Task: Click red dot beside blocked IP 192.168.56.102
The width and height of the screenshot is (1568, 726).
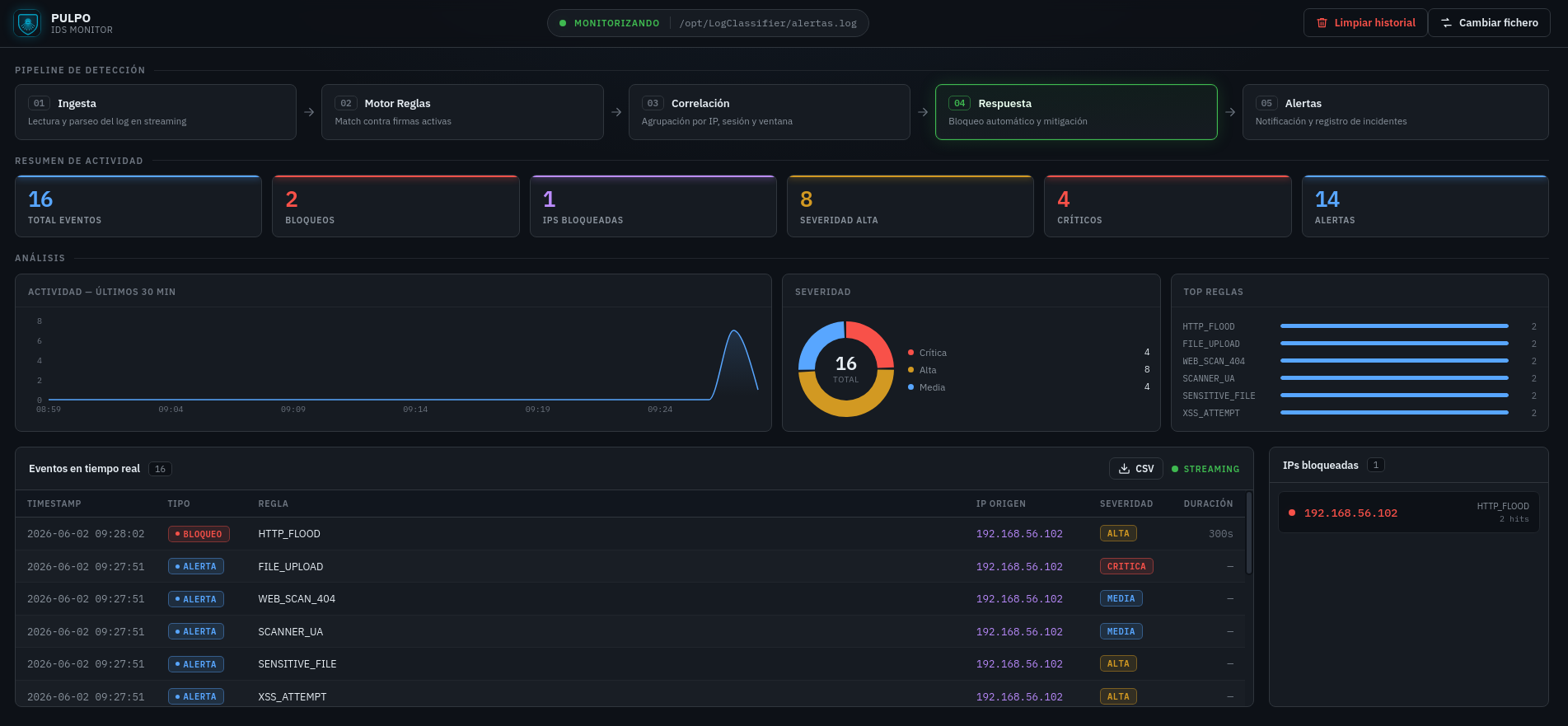Action: (x=1292, y=513)
